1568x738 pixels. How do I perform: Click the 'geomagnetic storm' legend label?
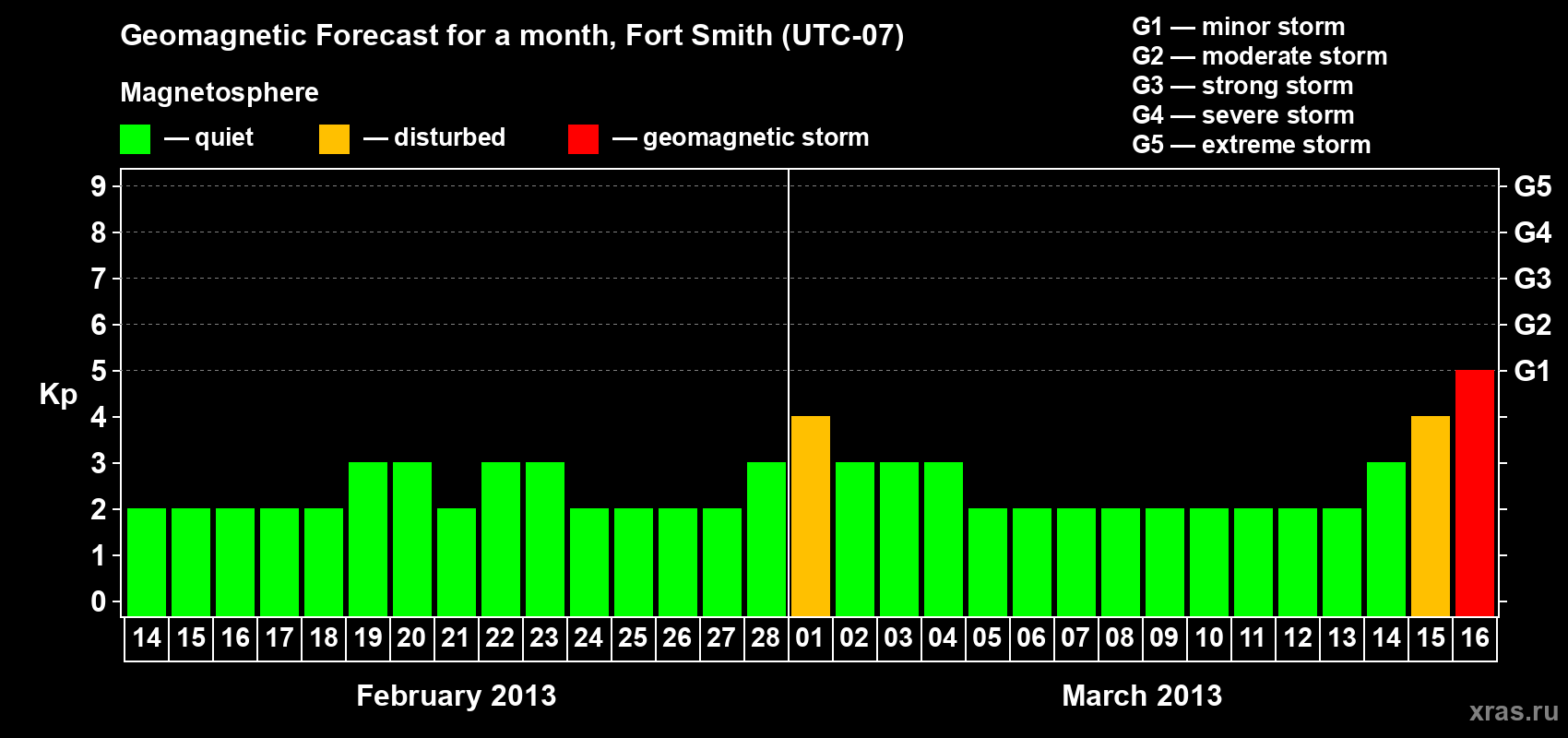point(755,137)
